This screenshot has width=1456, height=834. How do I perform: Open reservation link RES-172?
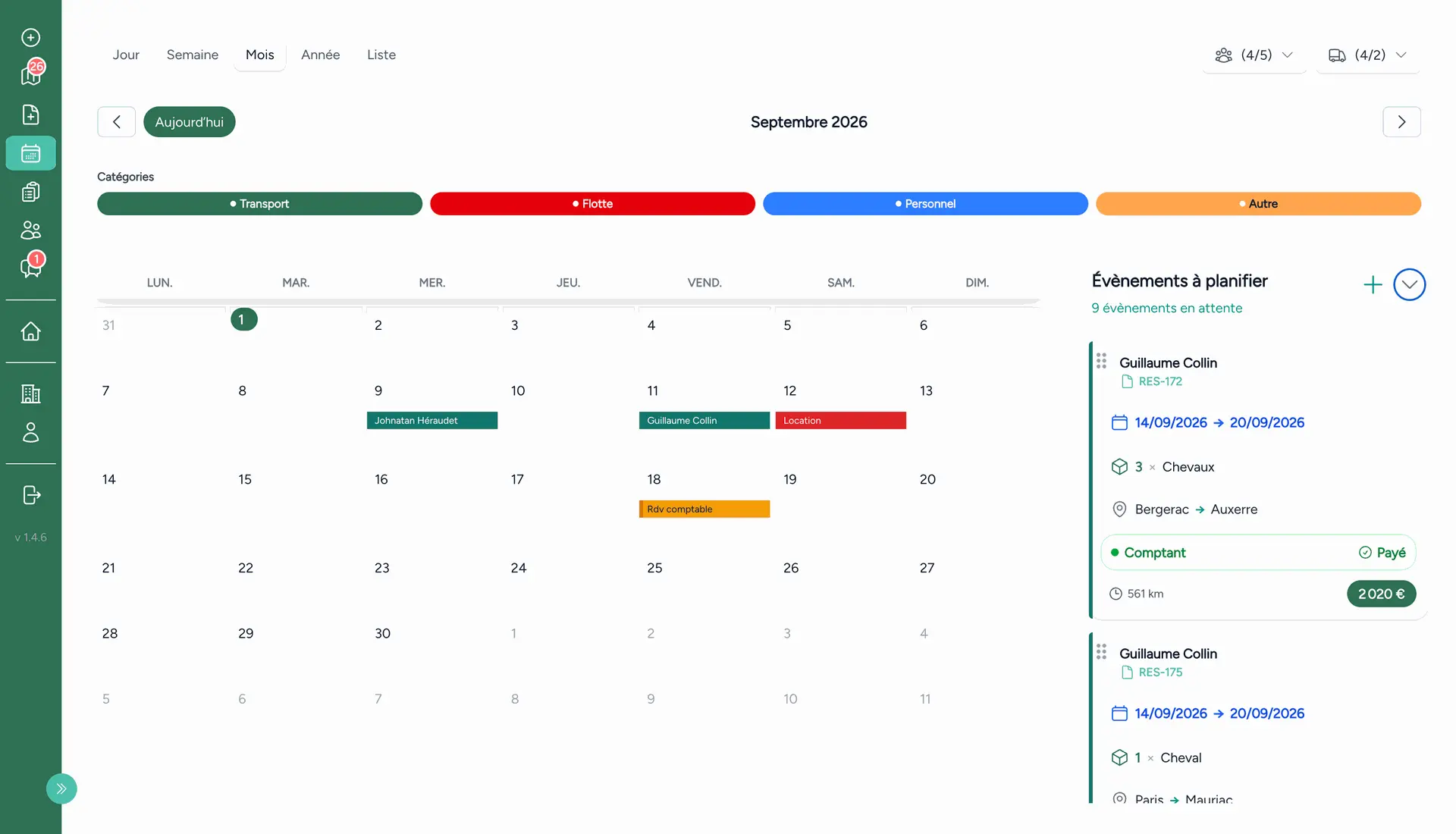click(1160, 381)
